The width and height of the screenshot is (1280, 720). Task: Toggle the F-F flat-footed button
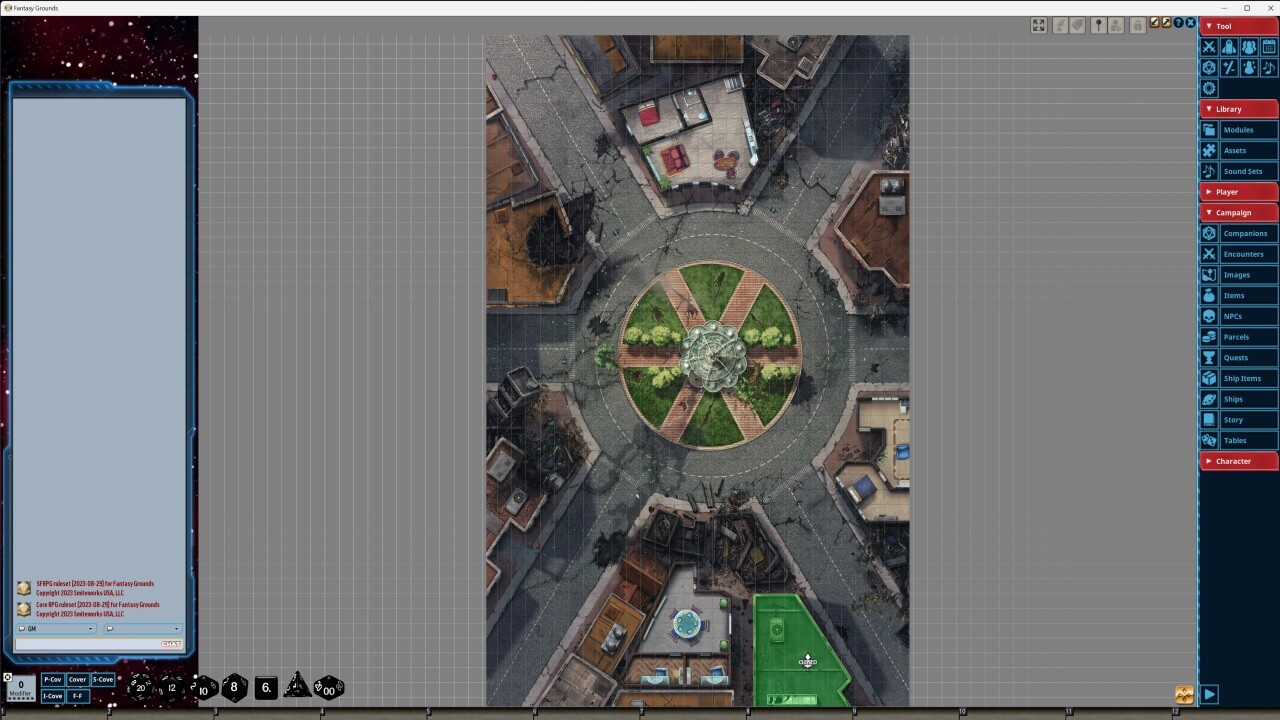[x=79, y=695]
